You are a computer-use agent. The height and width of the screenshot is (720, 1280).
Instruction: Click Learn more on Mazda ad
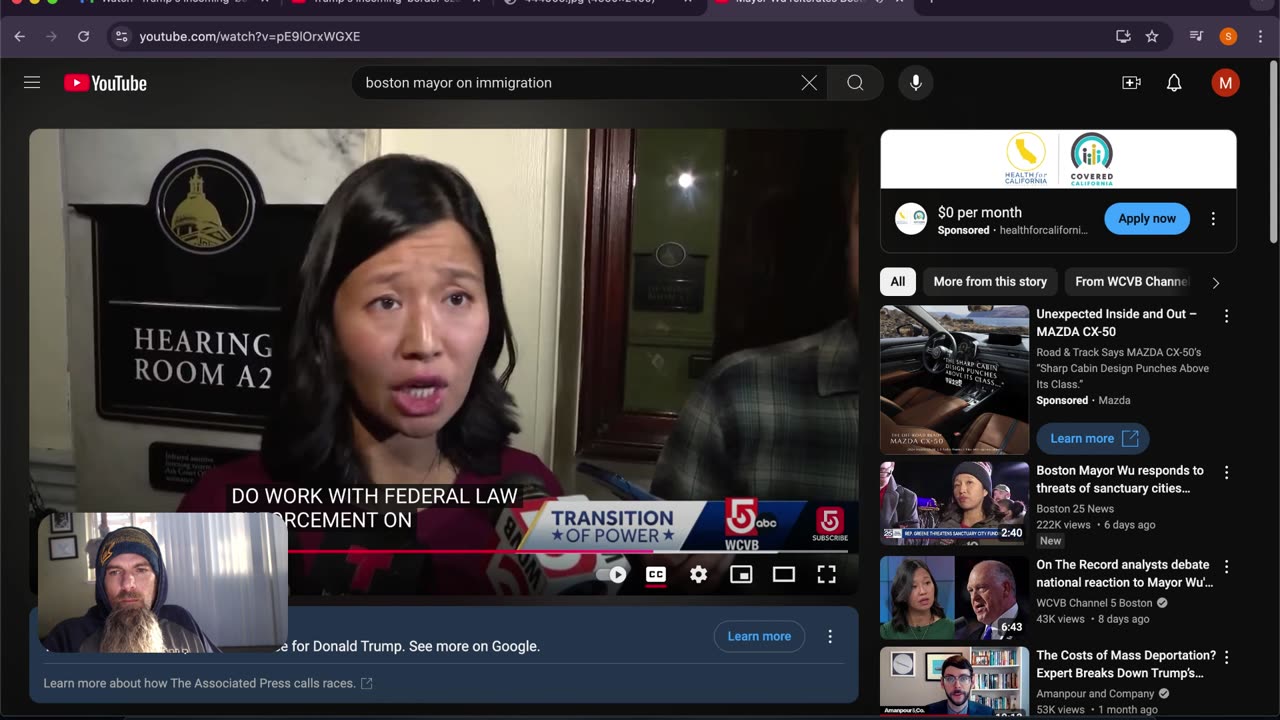pyautogui.click(x=1093, y=438)
